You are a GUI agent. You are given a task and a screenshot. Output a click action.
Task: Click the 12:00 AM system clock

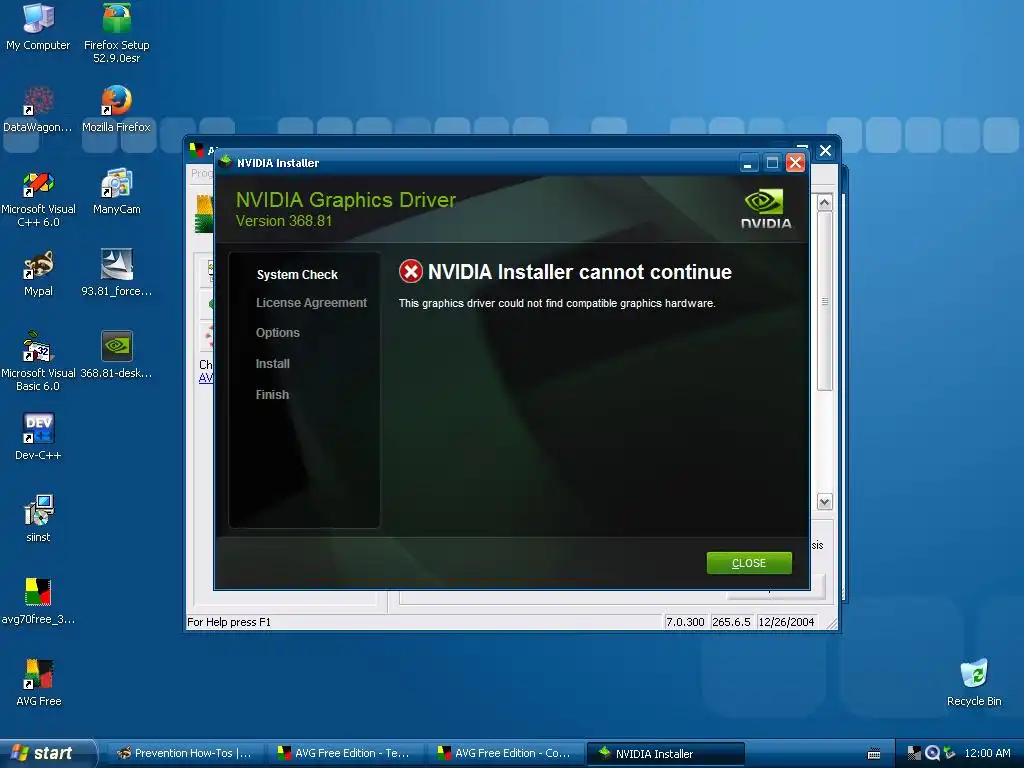point(987,753)
